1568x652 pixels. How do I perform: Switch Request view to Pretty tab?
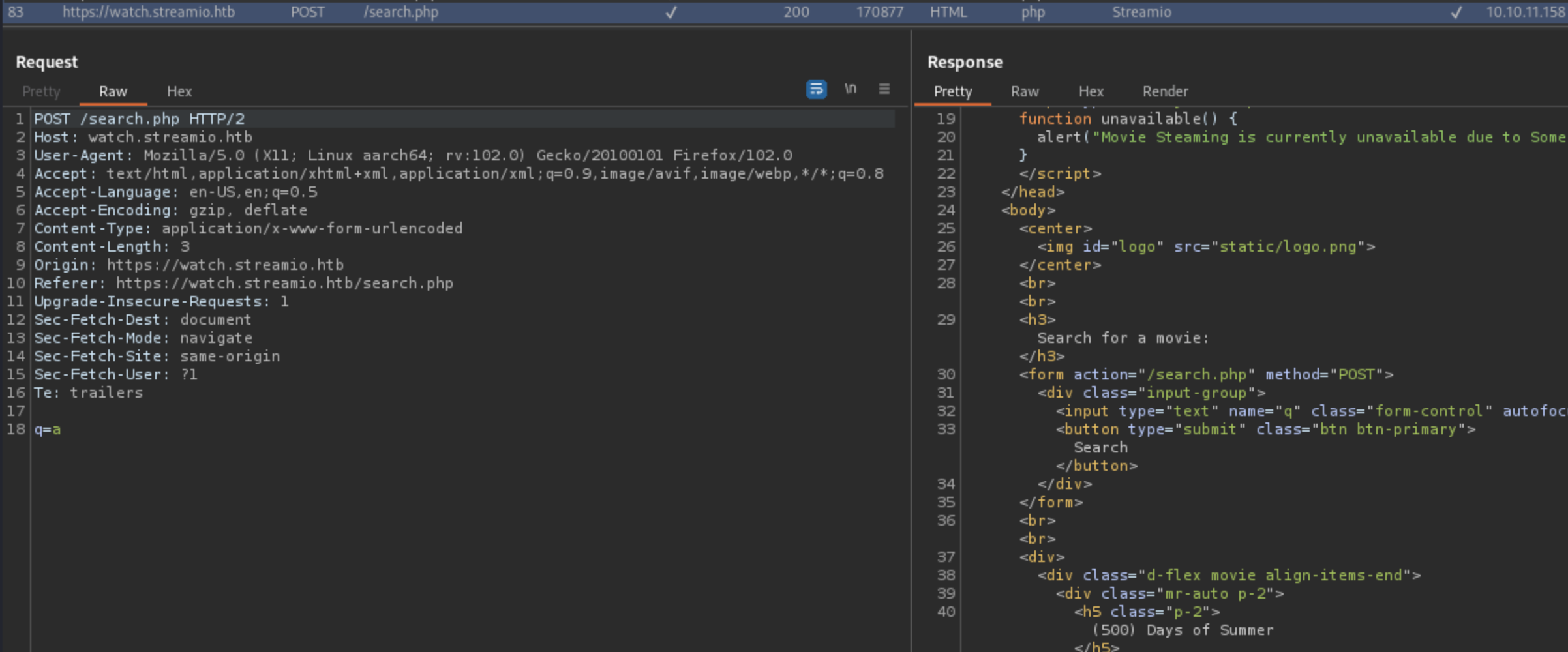pos(41,91)
